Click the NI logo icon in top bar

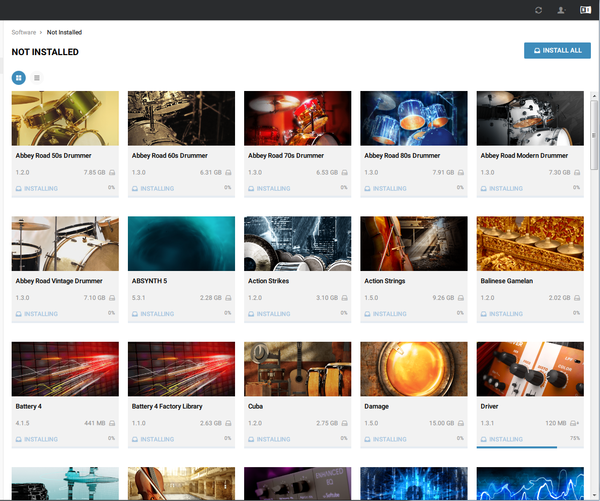(x=585, y=10)
